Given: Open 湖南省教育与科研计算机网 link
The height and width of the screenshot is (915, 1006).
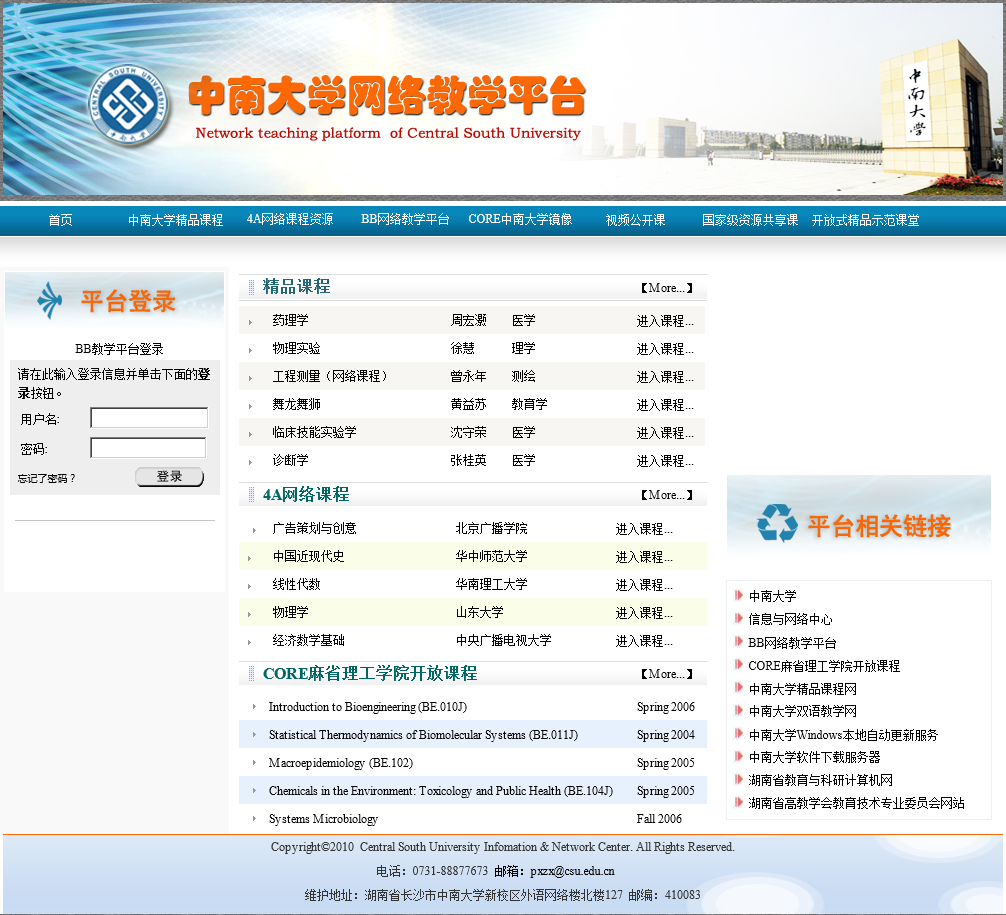Looking at the screenshot, I should (821, 780).
